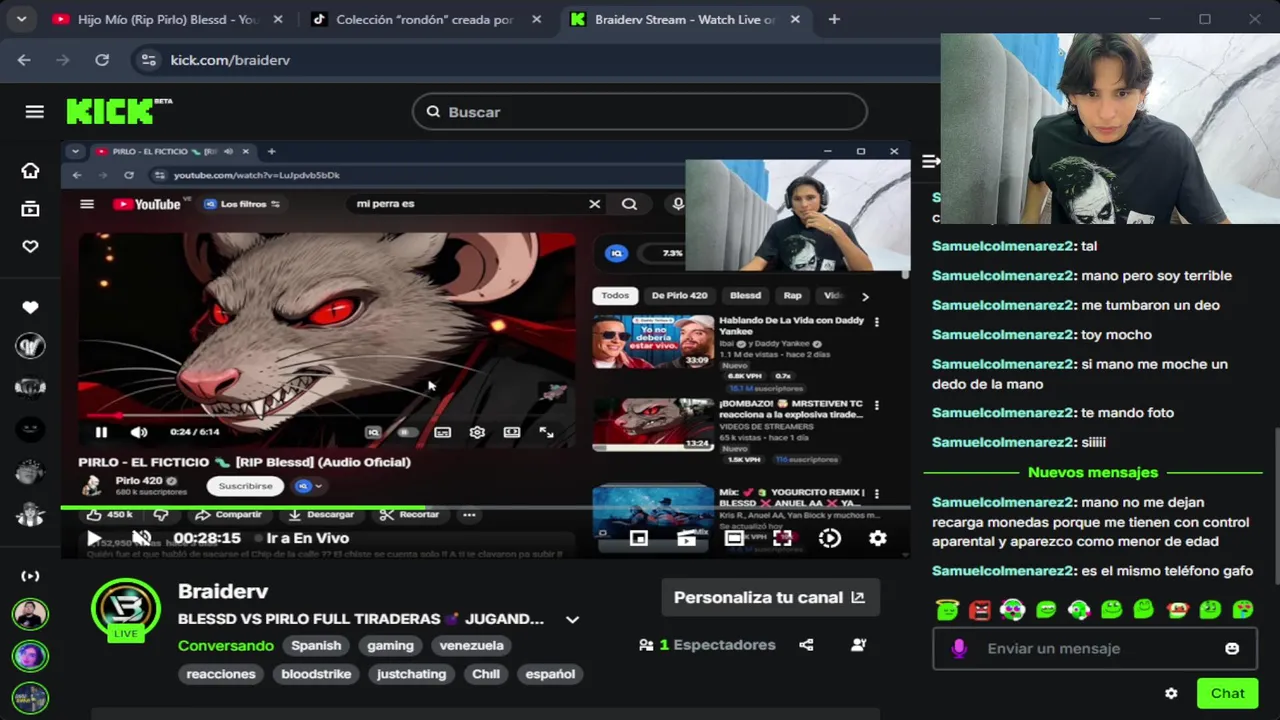Image resolution: width=1280 pixels, height=720 pixels.
Task: Click YouTube Suscribirse button
Action: [245, 486]
